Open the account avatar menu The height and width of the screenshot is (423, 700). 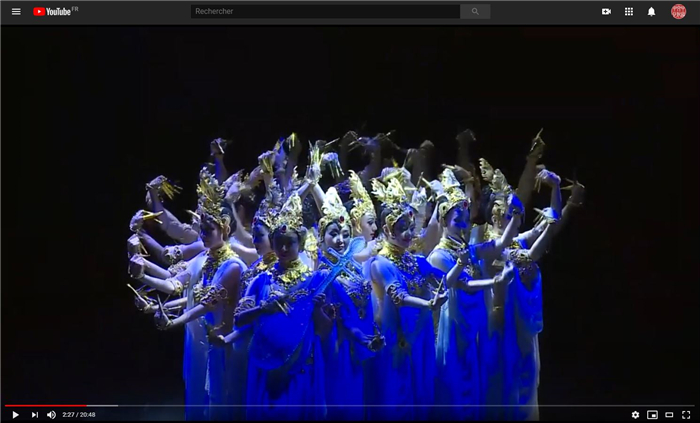pyautogui.click(x=678, y=12)
